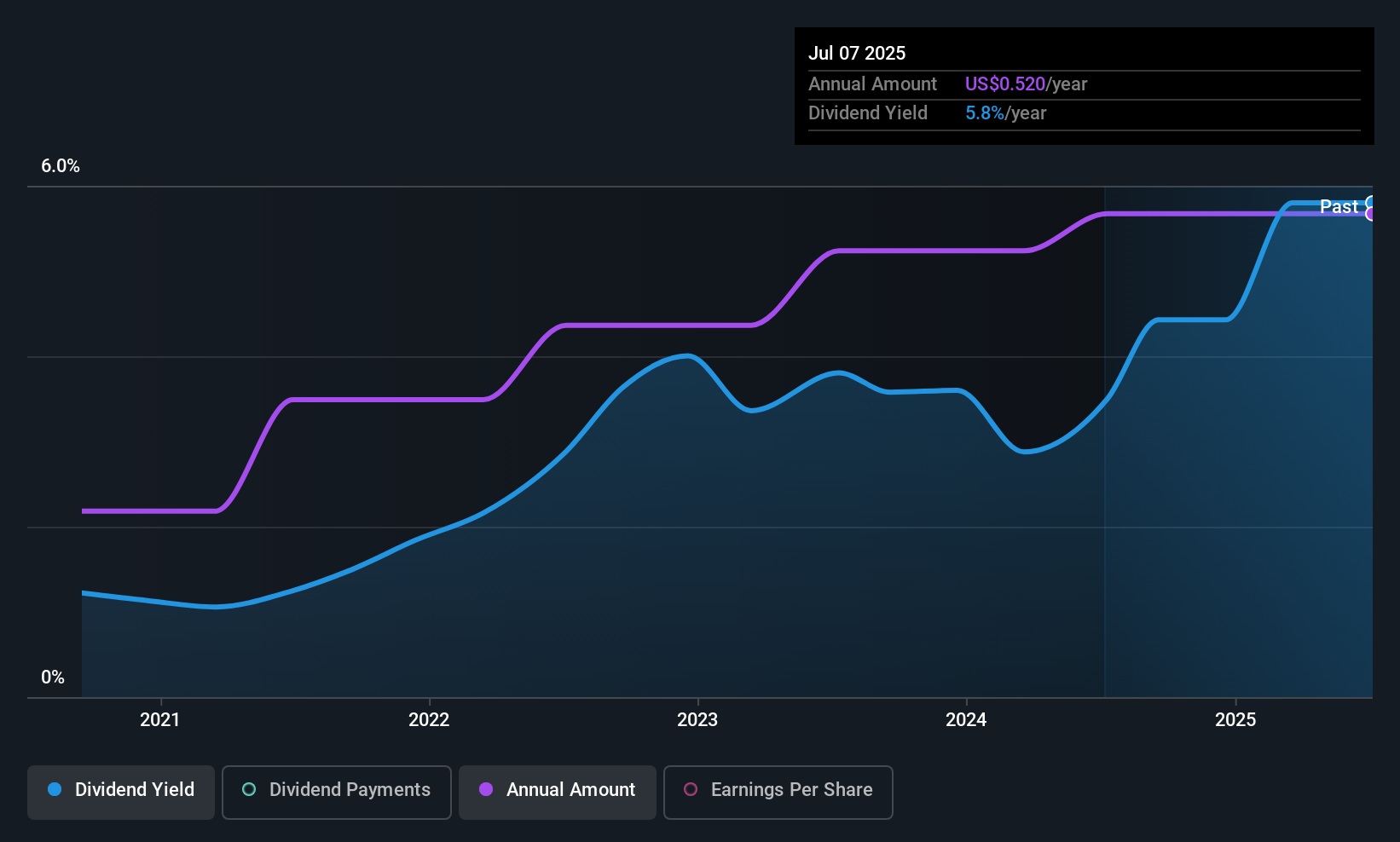Click the Past label on chart
Screen dimensions: 1400x842
[1339, 206]
